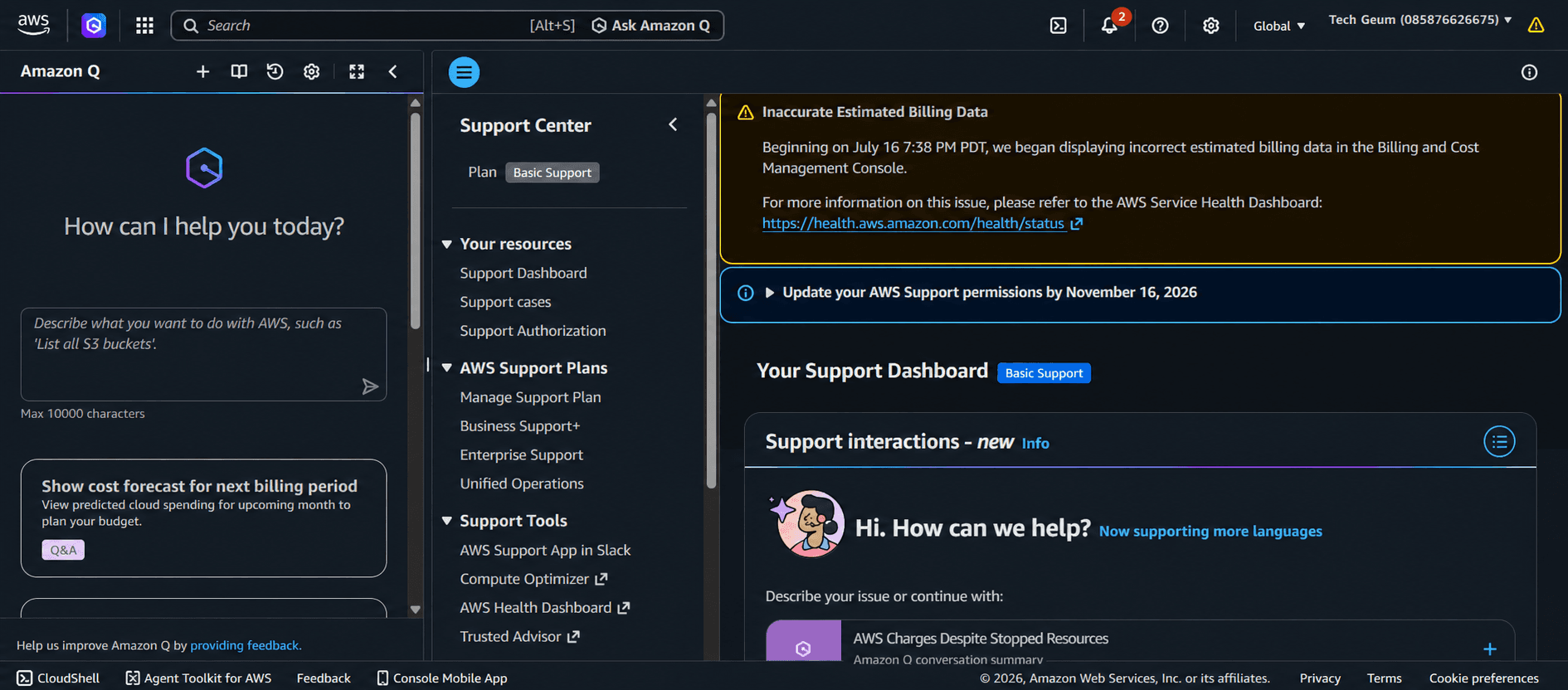Expand Amazon Q panel to fullscreen
Image resolution: width=1568 pixels, height=690 pixels.
tap(357, 71)
